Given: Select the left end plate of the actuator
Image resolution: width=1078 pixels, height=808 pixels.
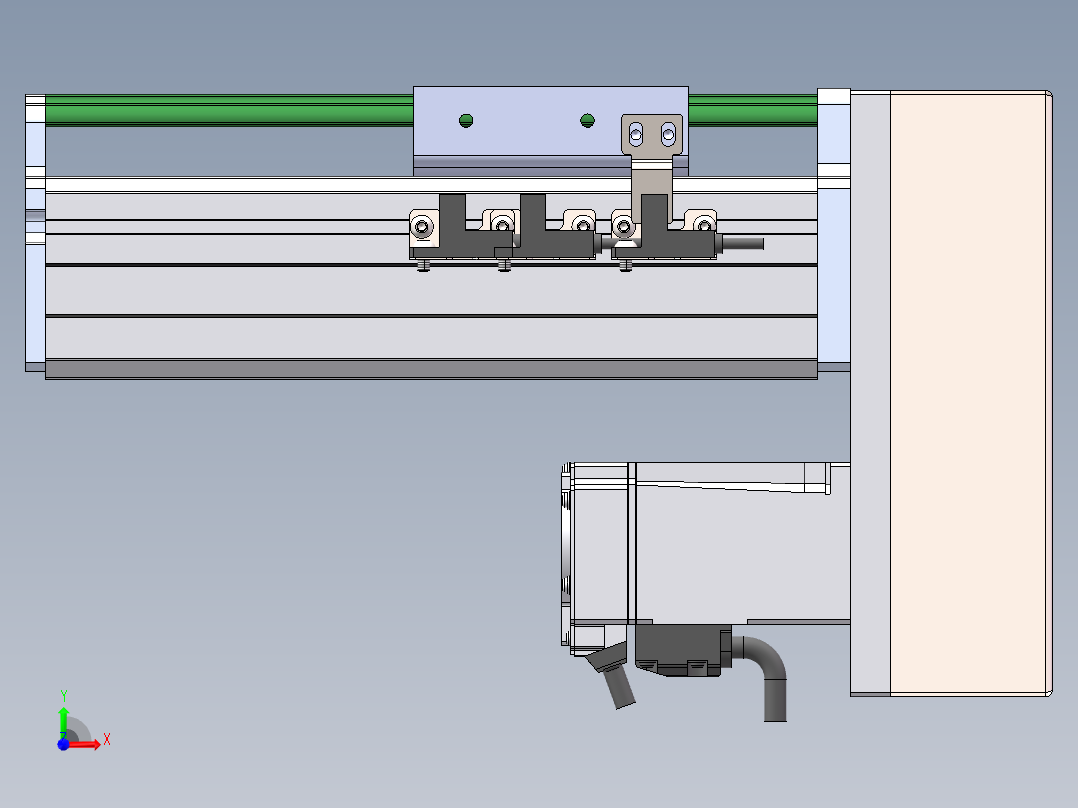Looking at the screenshot, I should point(35,233).
